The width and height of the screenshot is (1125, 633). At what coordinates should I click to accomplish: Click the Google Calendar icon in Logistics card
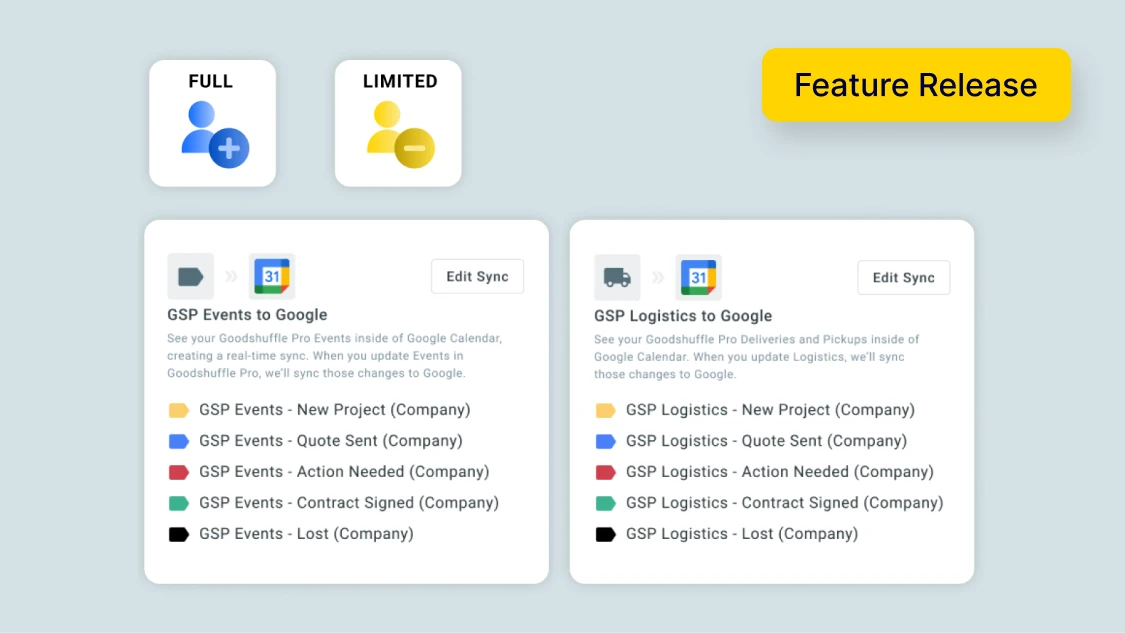(x=698, y=277)
